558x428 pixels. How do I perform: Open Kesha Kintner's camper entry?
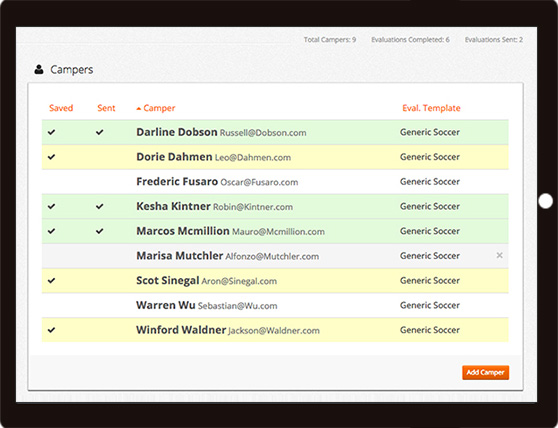[173, 206]
